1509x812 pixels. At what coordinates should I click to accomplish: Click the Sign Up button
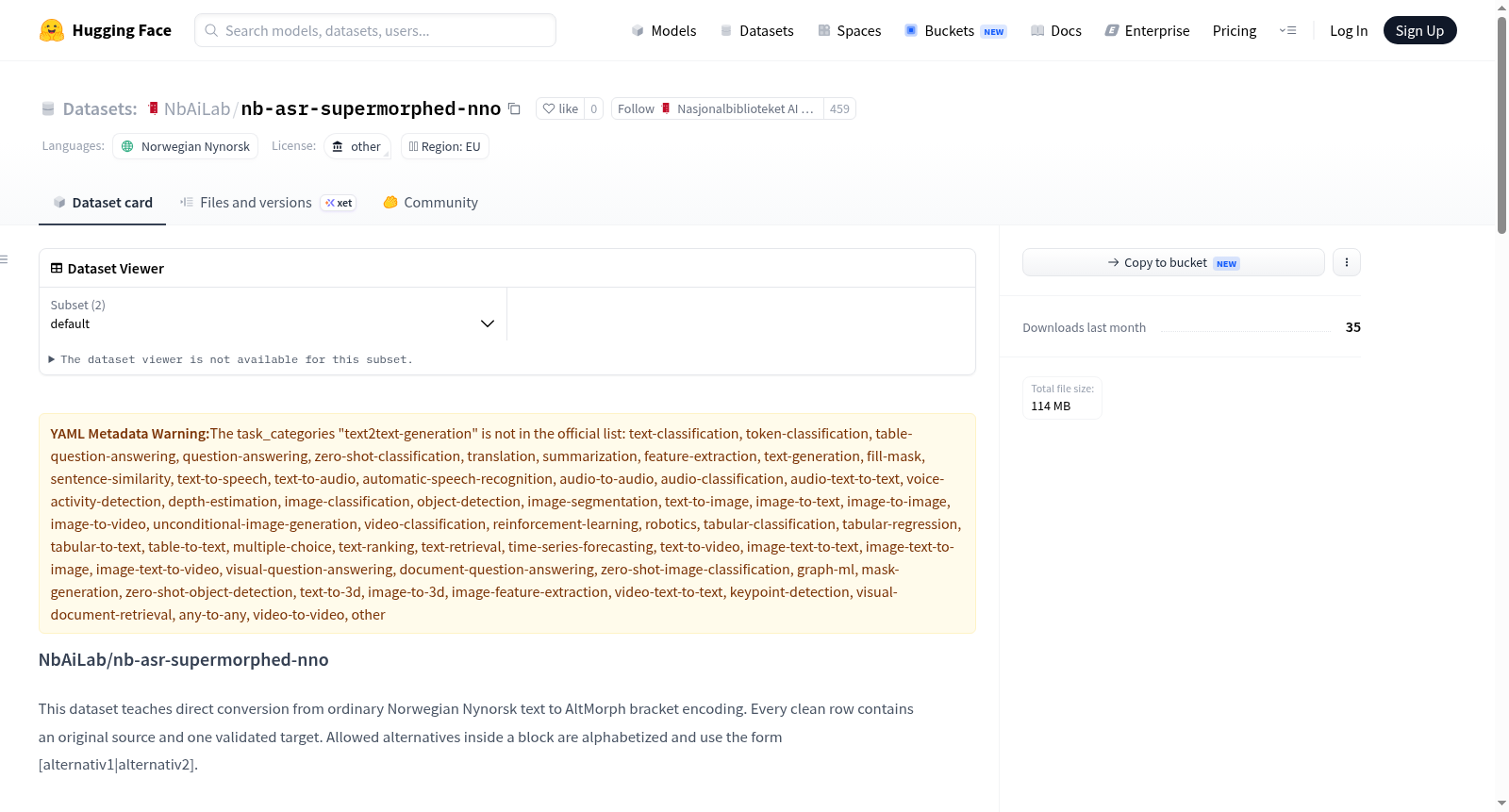coord(1419,30)
